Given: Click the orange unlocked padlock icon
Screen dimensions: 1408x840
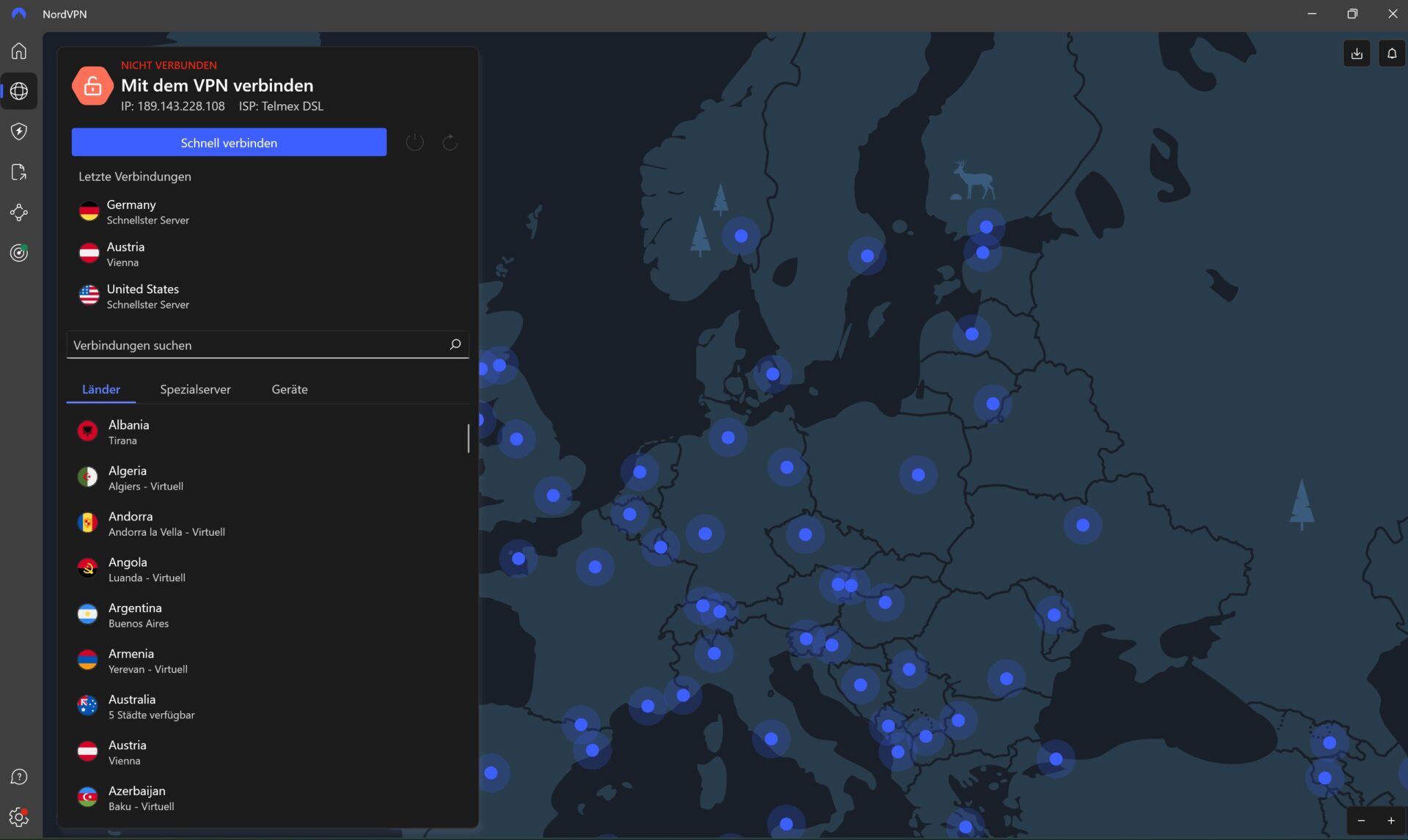Looking at the screenshot, I should pos(92,86).
